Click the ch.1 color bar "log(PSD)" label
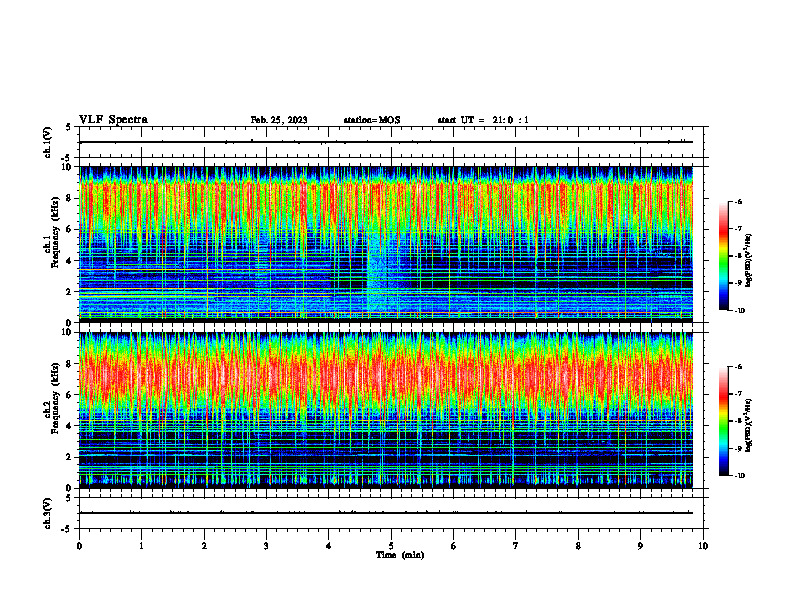 pyautogui.click(x=750, y=261)
